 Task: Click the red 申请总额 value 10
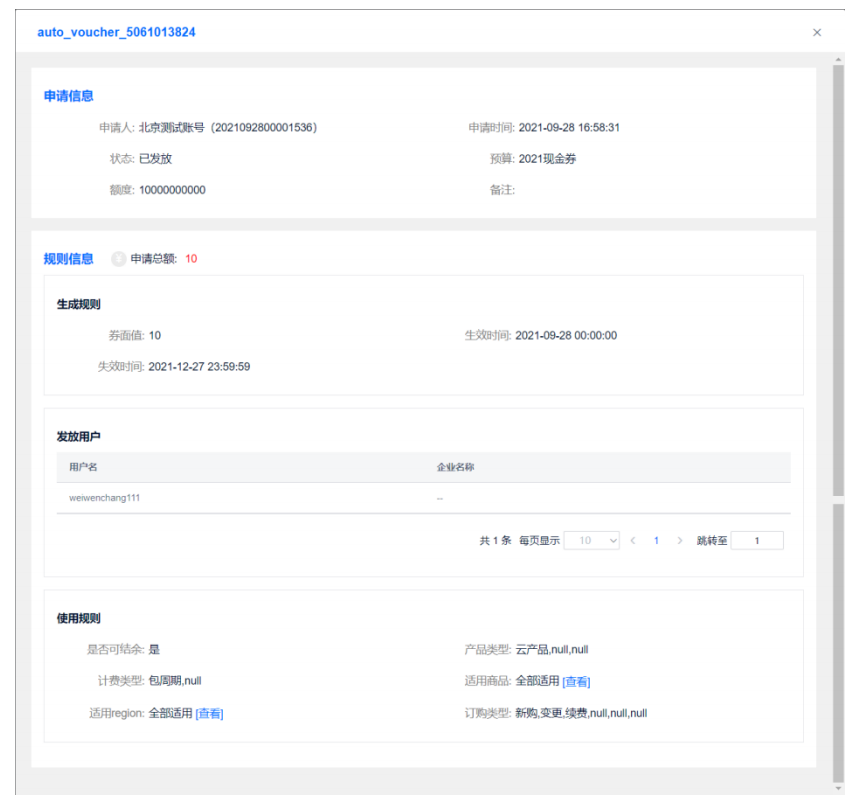[191, 259]
